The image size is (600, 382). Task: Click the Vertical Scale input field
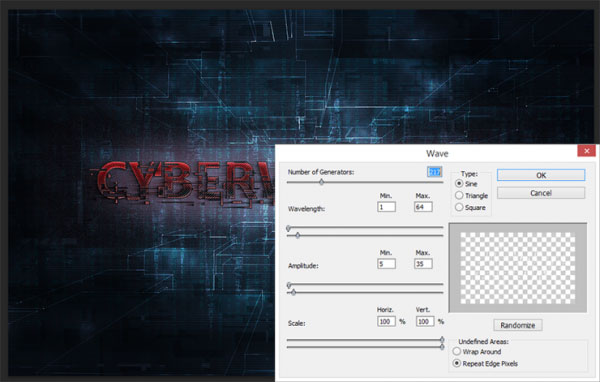click(425, 321)
